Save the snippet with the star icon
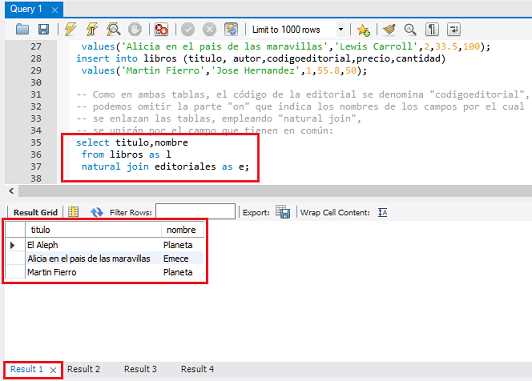Viewport: 532px width, 381px height. (x=363, y=30)
